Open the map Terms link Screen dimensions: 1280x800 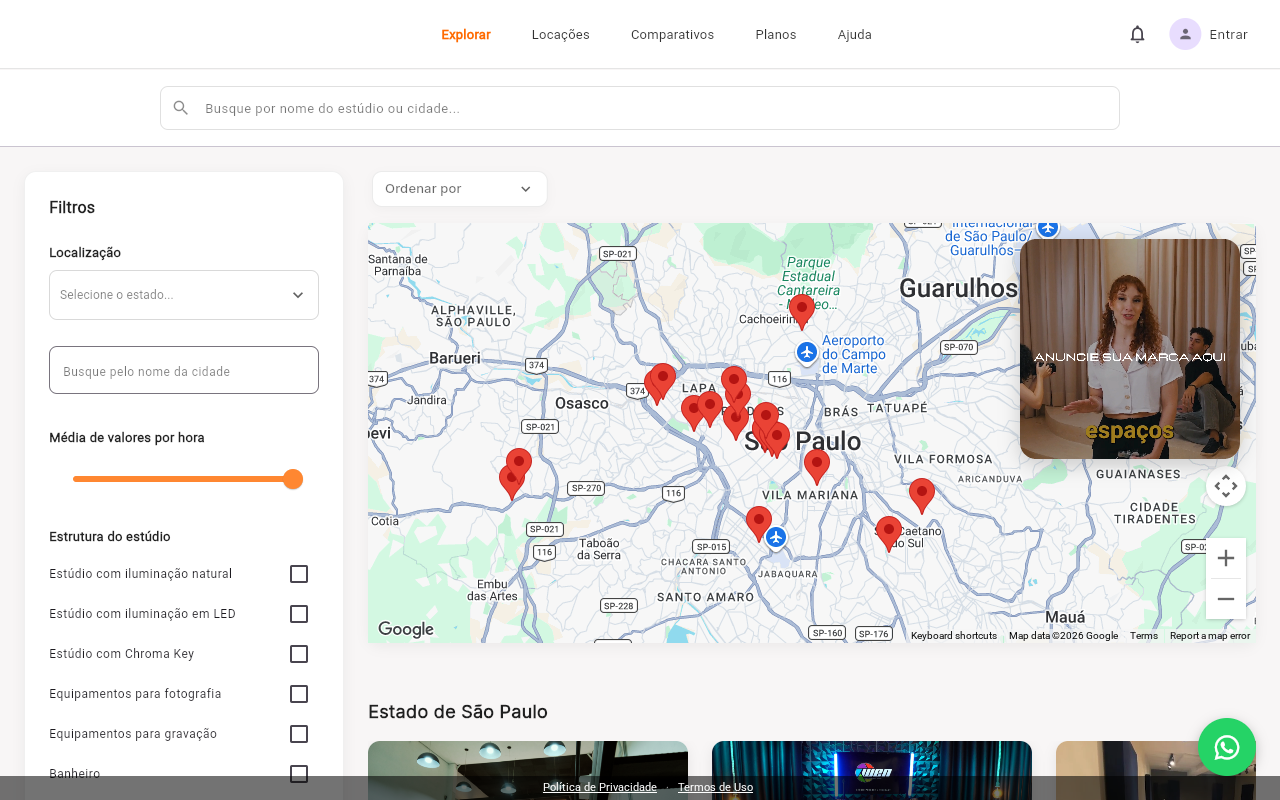tap(1144, 636)
